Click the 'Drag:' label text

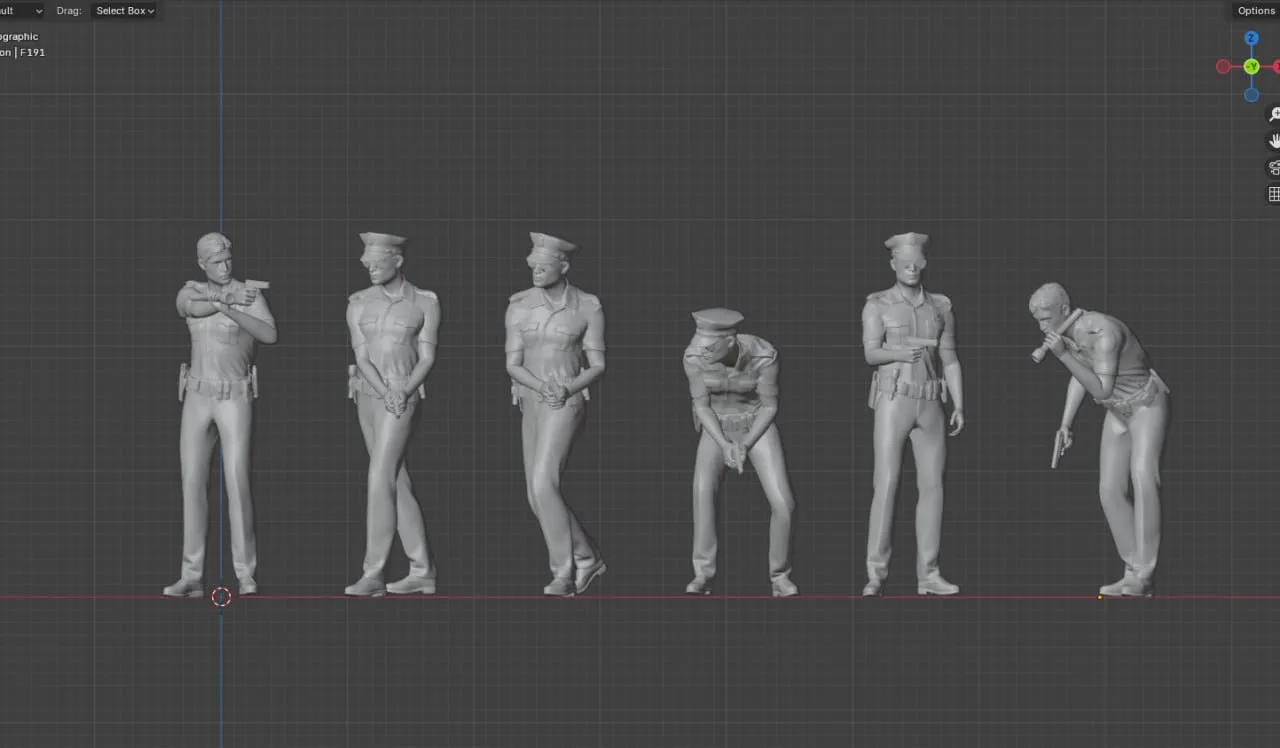pos(68,11)
